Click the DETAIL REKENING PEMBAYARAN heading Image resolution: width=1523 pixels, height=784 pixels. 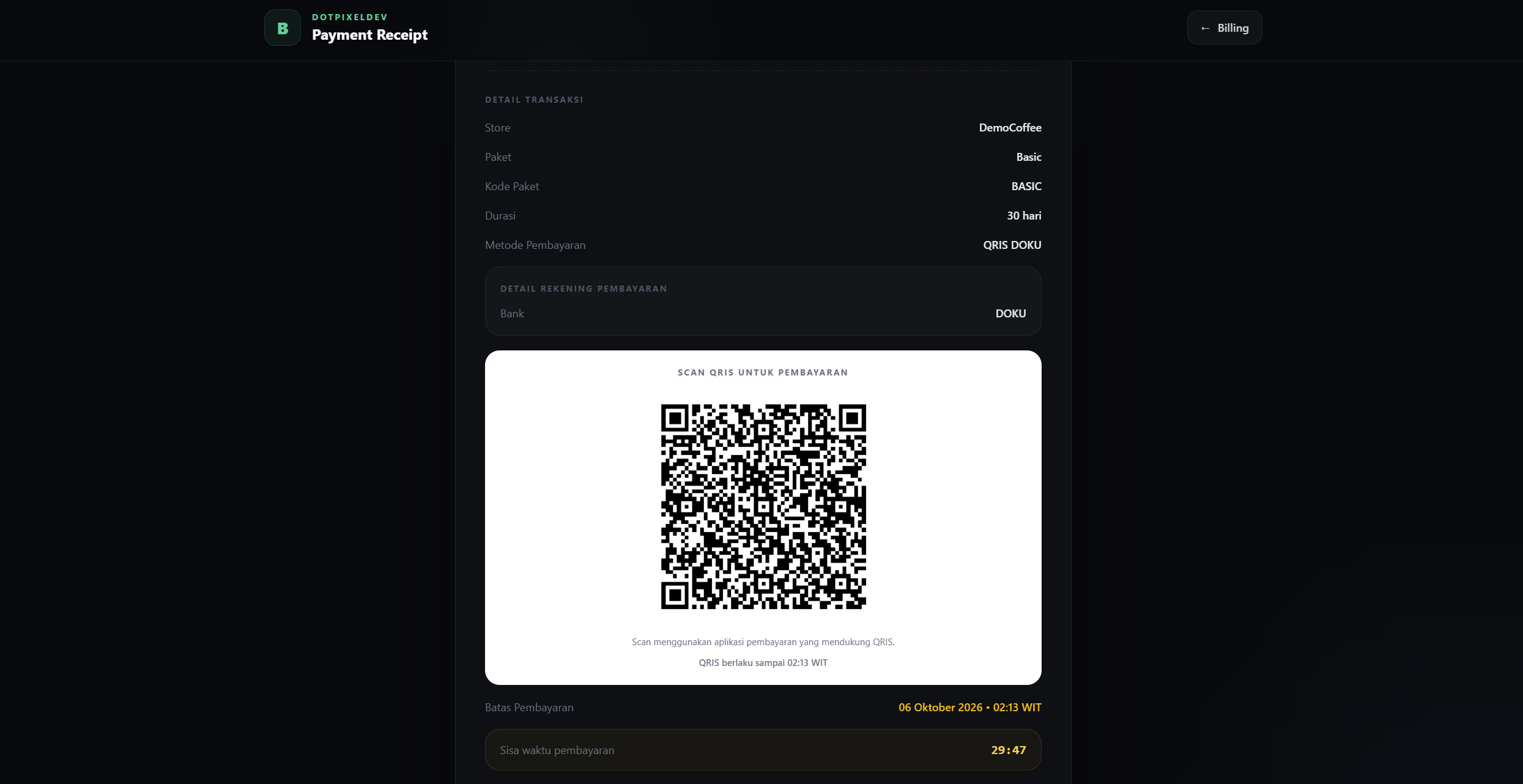584,289
